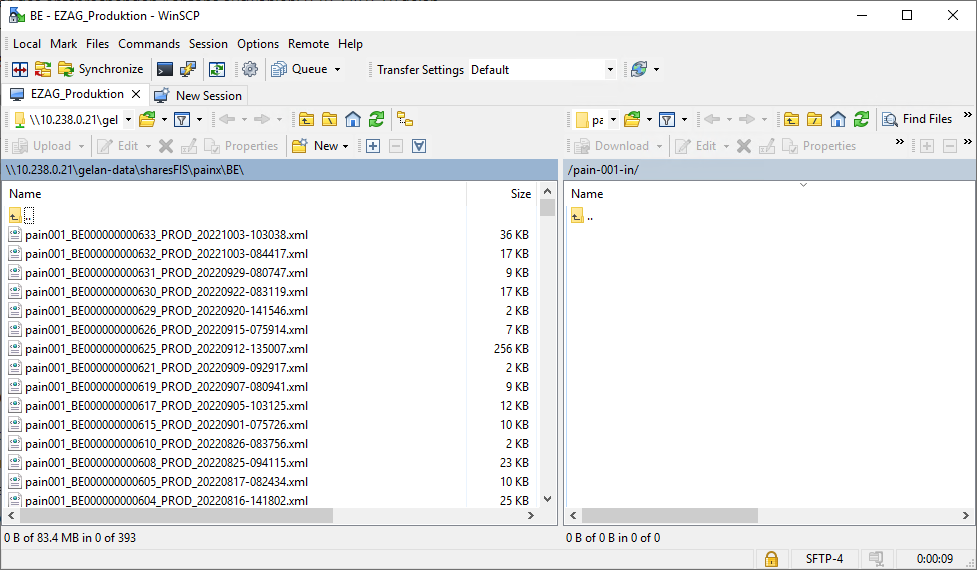Open the Session menu
This screenshot has height=570, width=977.
point(208,44)
